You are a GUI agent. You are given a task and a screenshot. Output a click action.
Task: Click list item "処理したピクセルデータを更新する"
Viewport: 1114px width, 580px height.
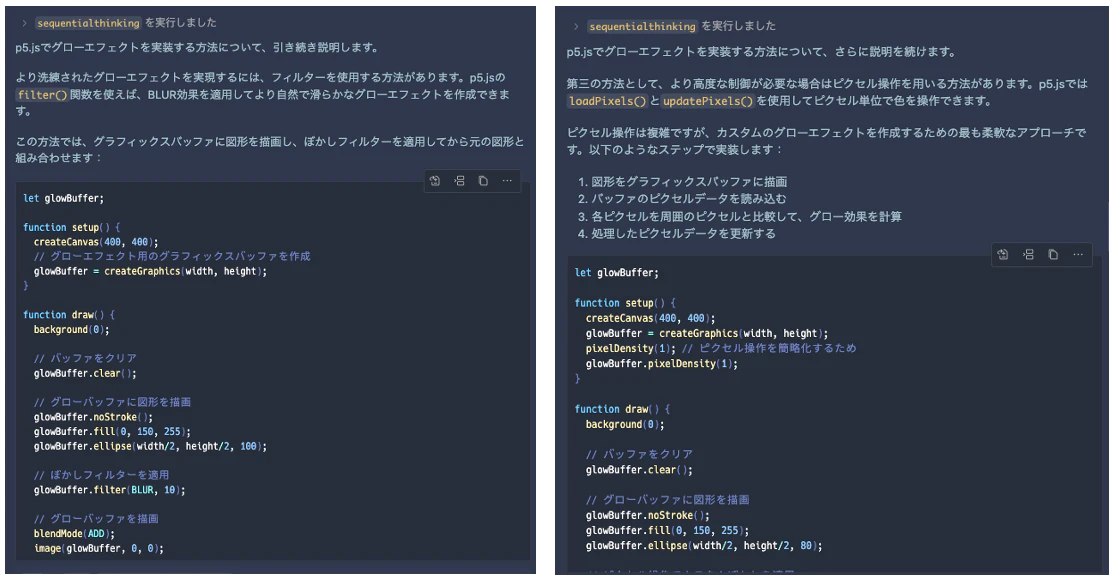683,233
